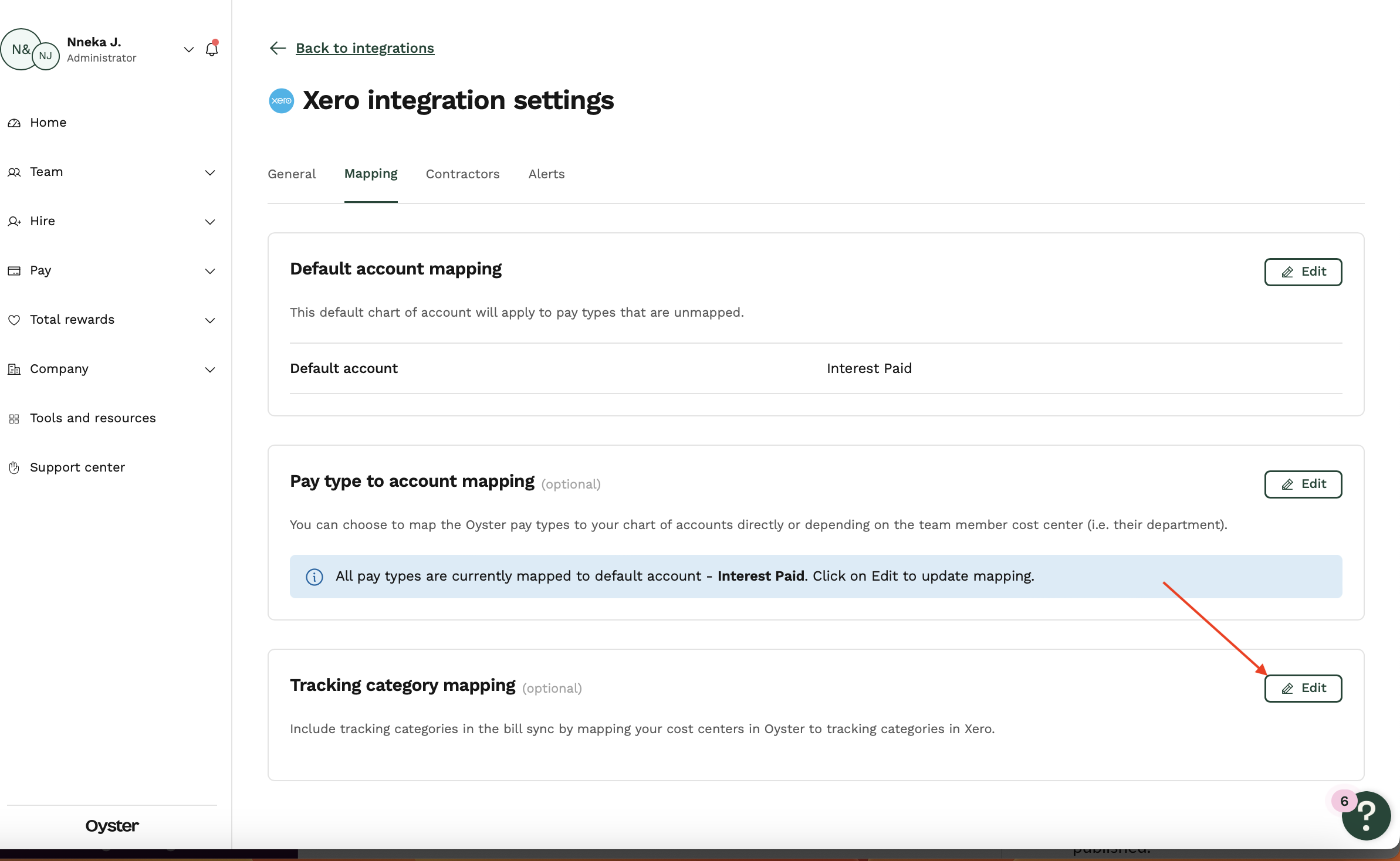This screenshot has width=1400, height=861.
Task: Click the Home sidebar icon
Action: [14, 123]
